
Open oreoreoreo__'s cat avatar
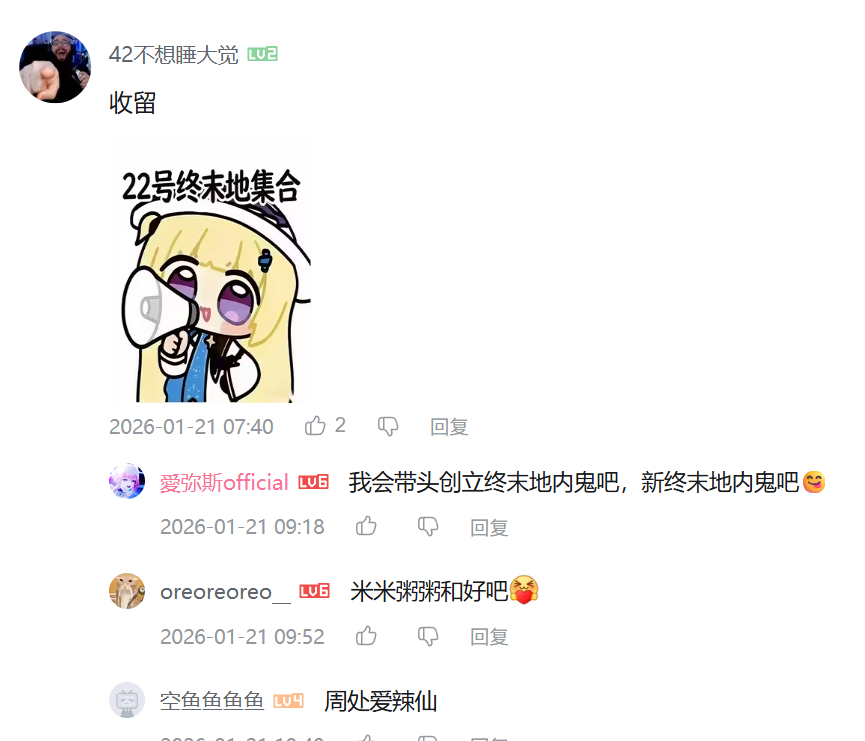(127, 591)
